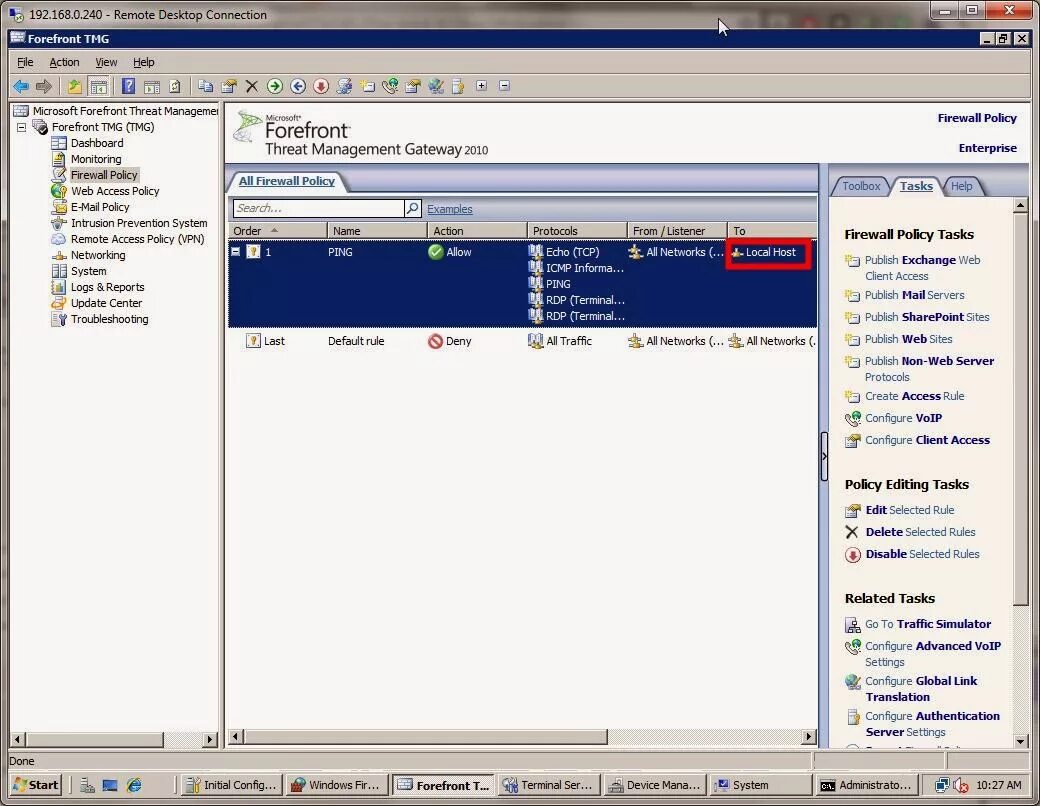Click the Configure VoIP phone toolbar icon

point(390,86)
